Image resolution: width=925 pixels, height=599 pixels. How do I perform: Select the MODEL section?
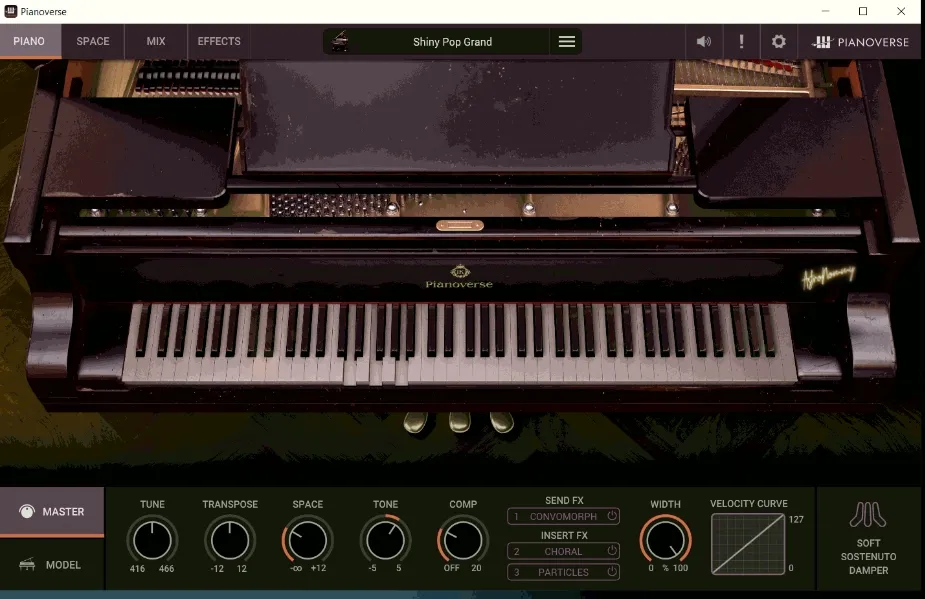pos(52,565)
